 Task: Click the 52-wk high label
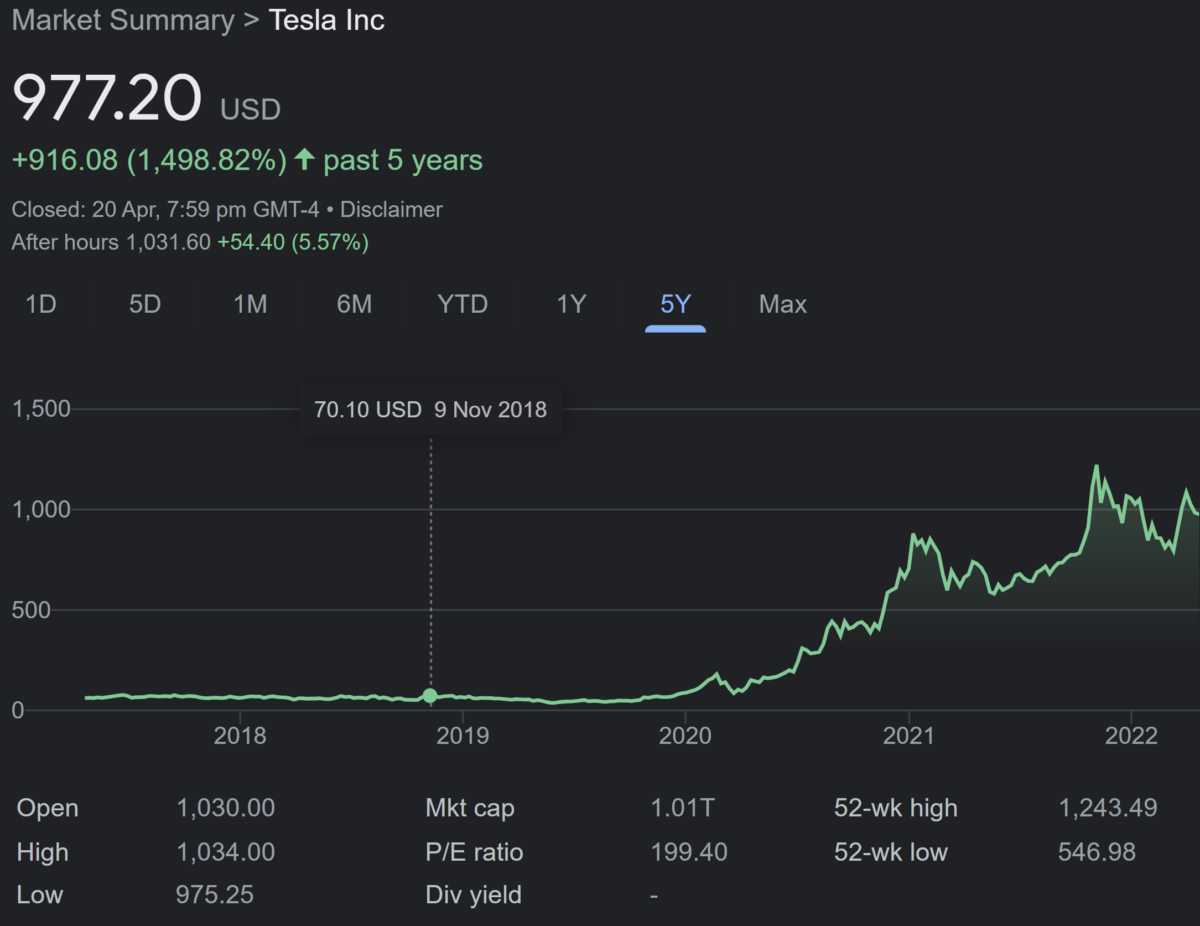pos(896,808)
